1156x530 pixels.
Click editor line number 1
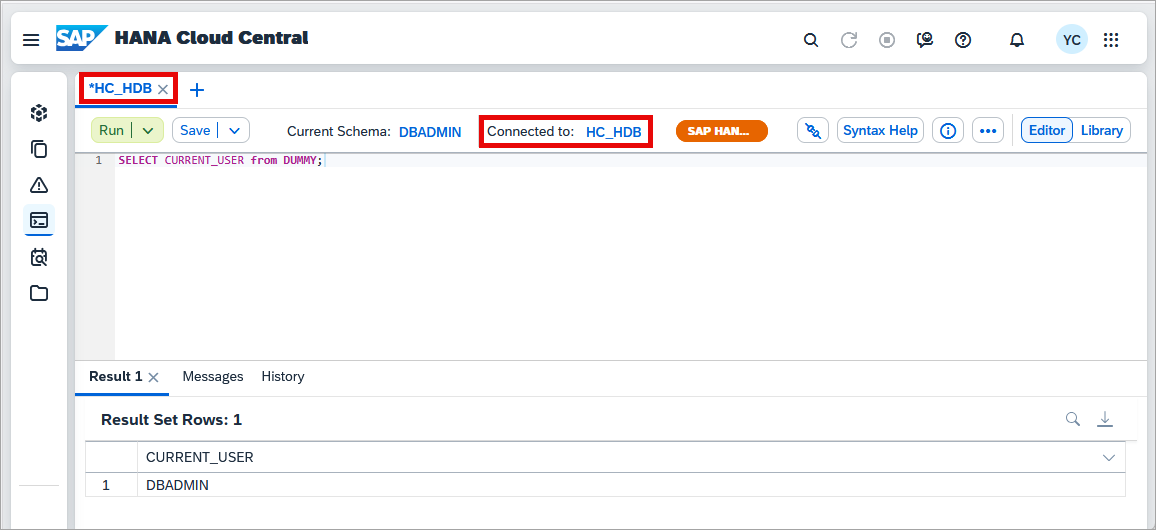(x=98, y=161)
